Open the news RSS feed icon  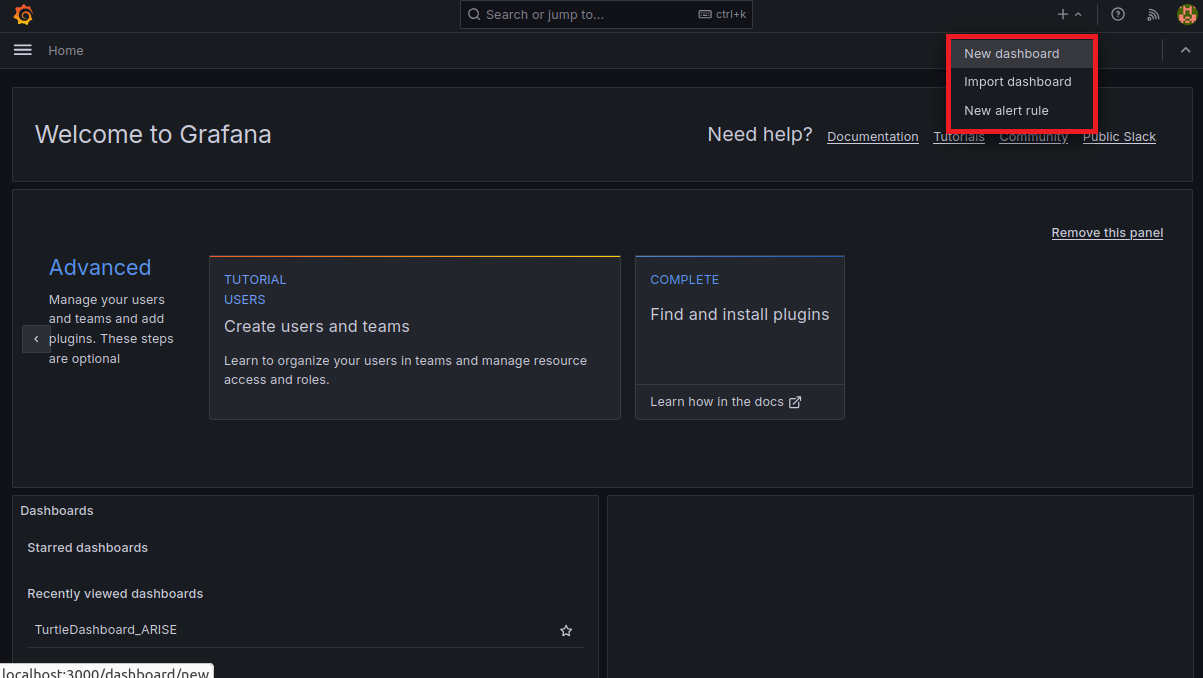tap(1153, 14)
